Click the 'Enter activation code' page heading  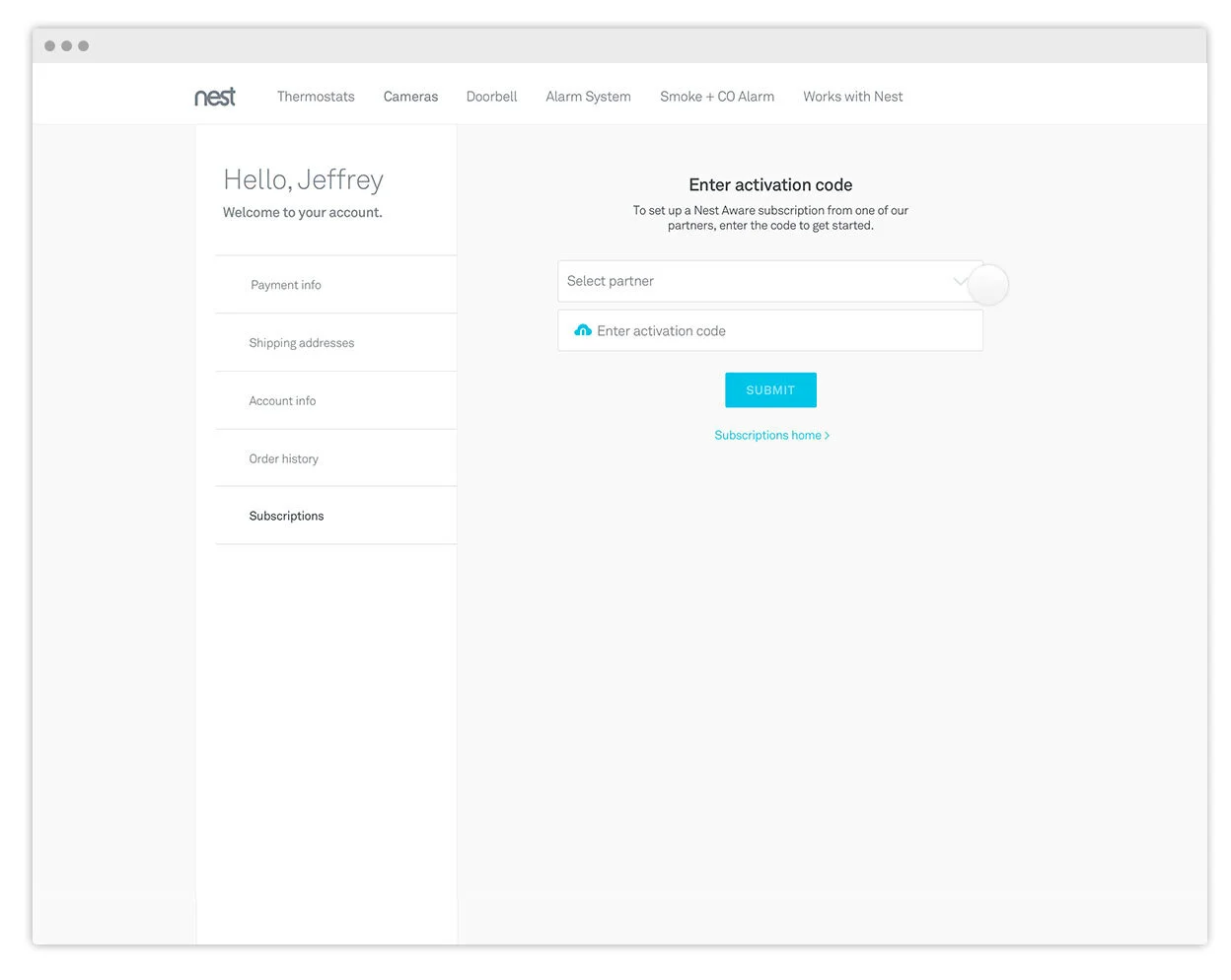(770, 184)
